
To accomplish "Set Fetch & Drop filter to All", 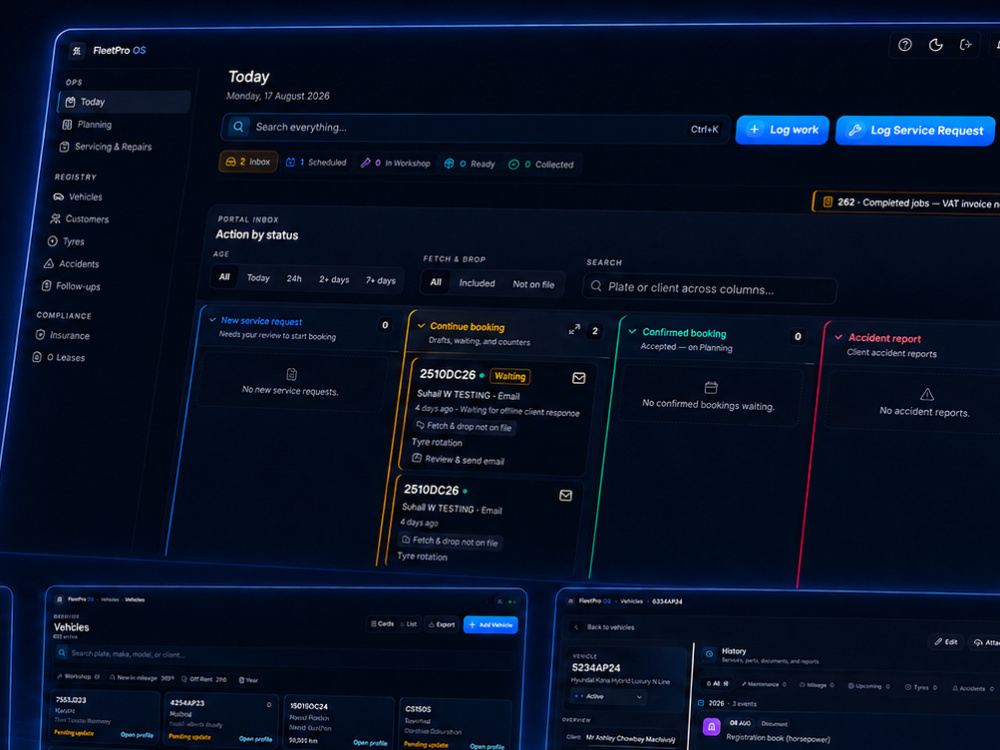I will [x=436, y=282].
